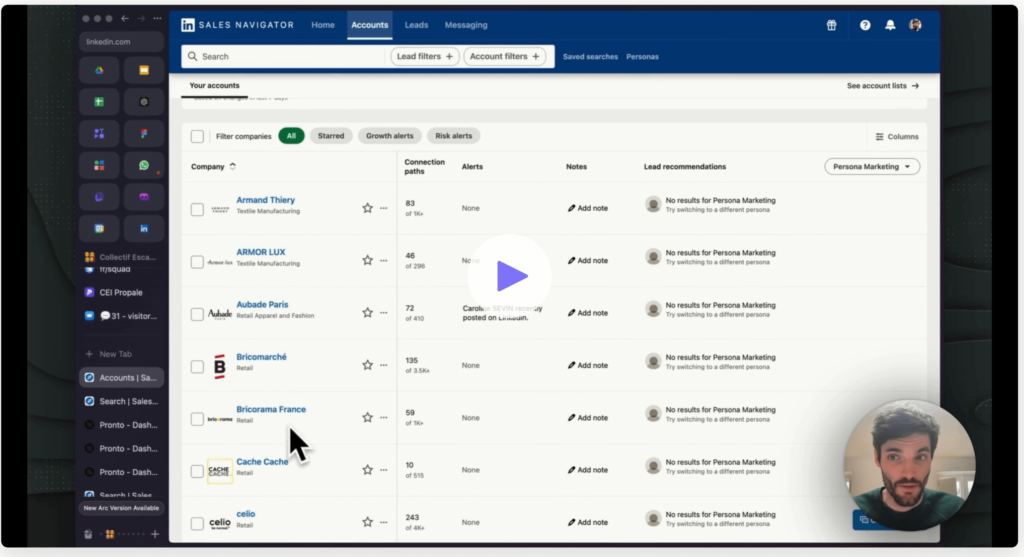Toggle select-all companies checkbox

(x=197, y=136)
